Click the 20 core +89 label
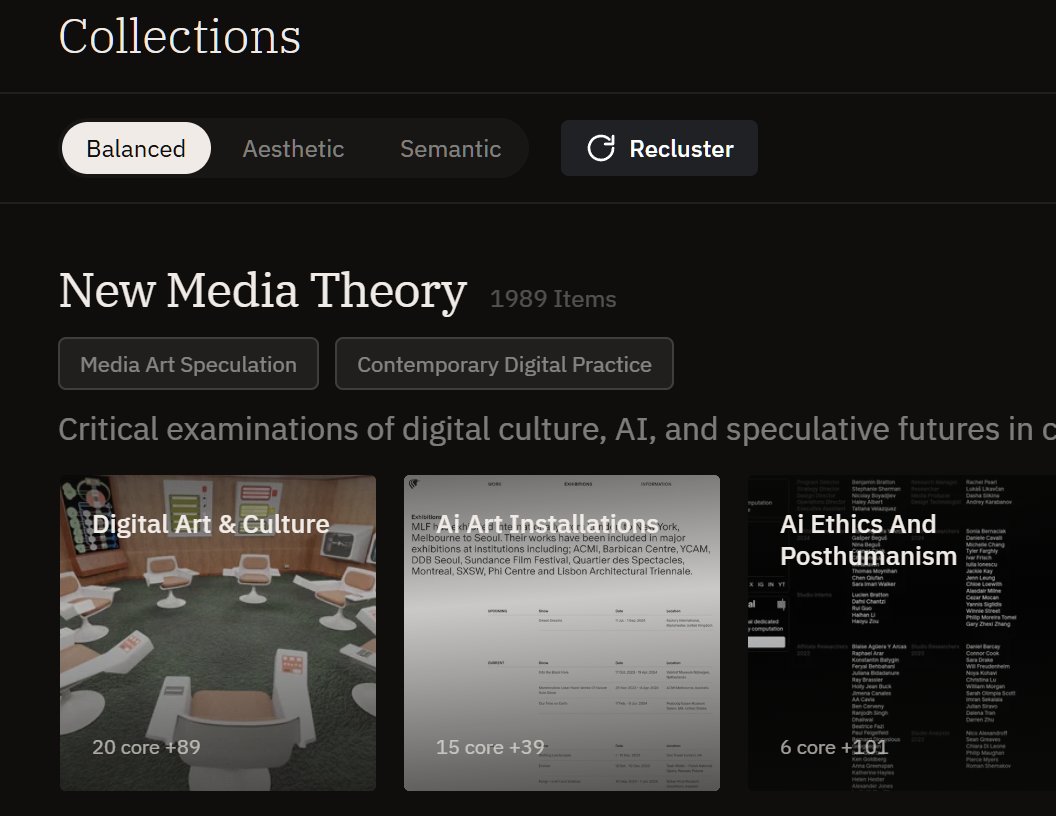The width and height of the screenshot is (1056, 816). click(x=146, y=747)
